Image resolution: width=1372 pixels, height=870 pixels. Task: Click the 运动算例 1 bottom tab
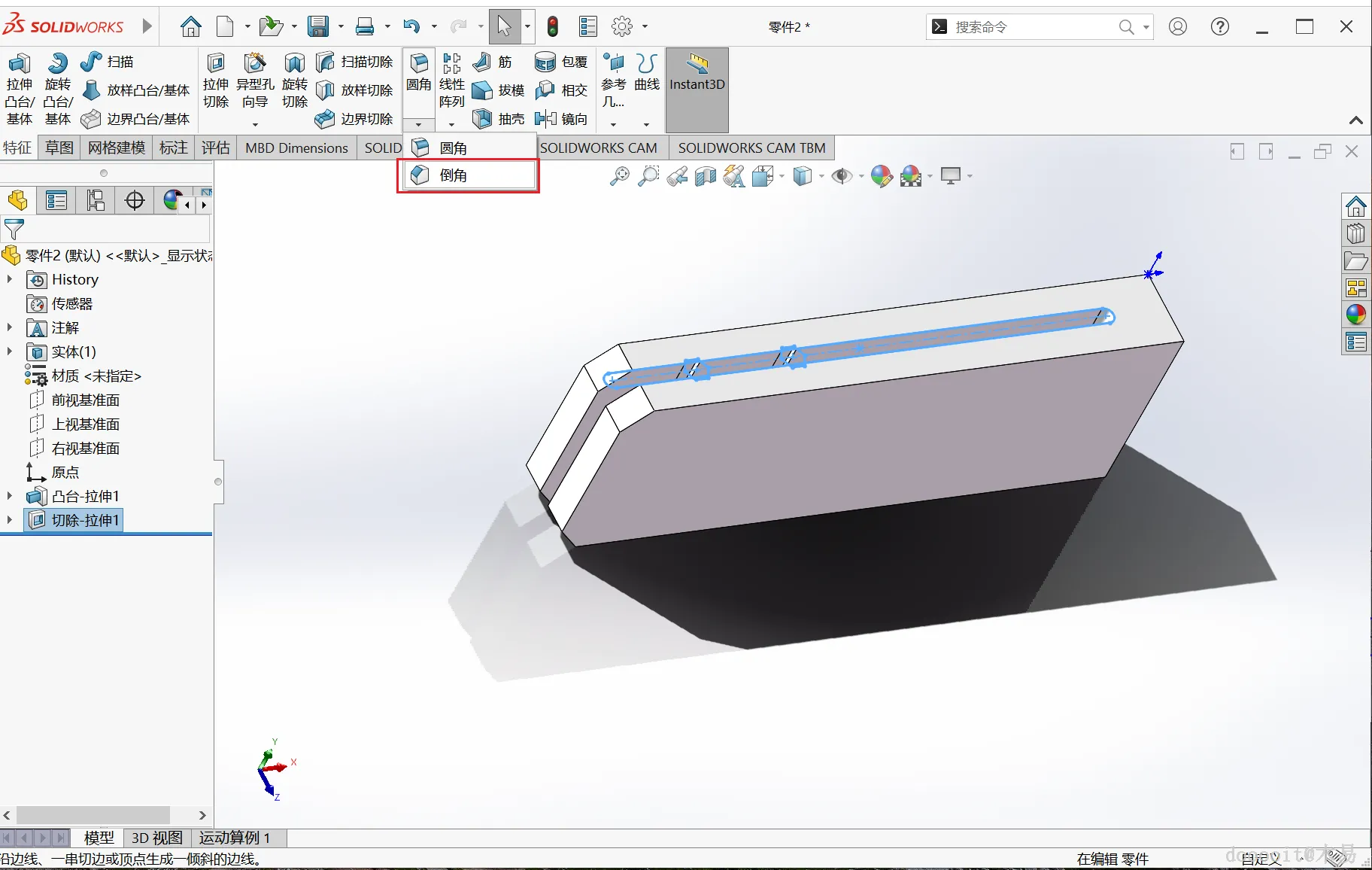pyautogui.click(x=235, y=838)
